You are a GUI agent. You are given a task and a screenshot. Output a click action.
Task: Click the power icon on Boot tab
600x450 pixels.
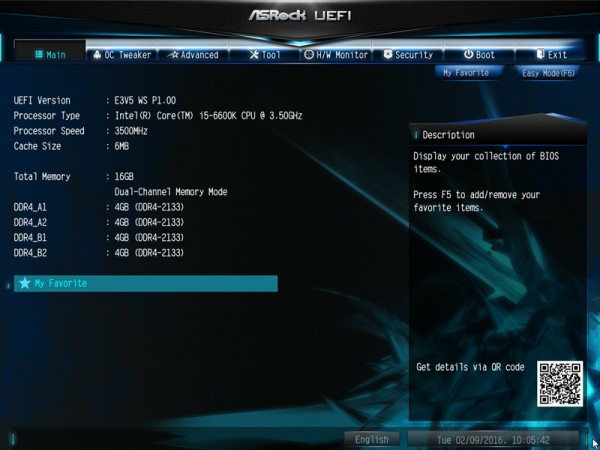click(x=468, y=54)
